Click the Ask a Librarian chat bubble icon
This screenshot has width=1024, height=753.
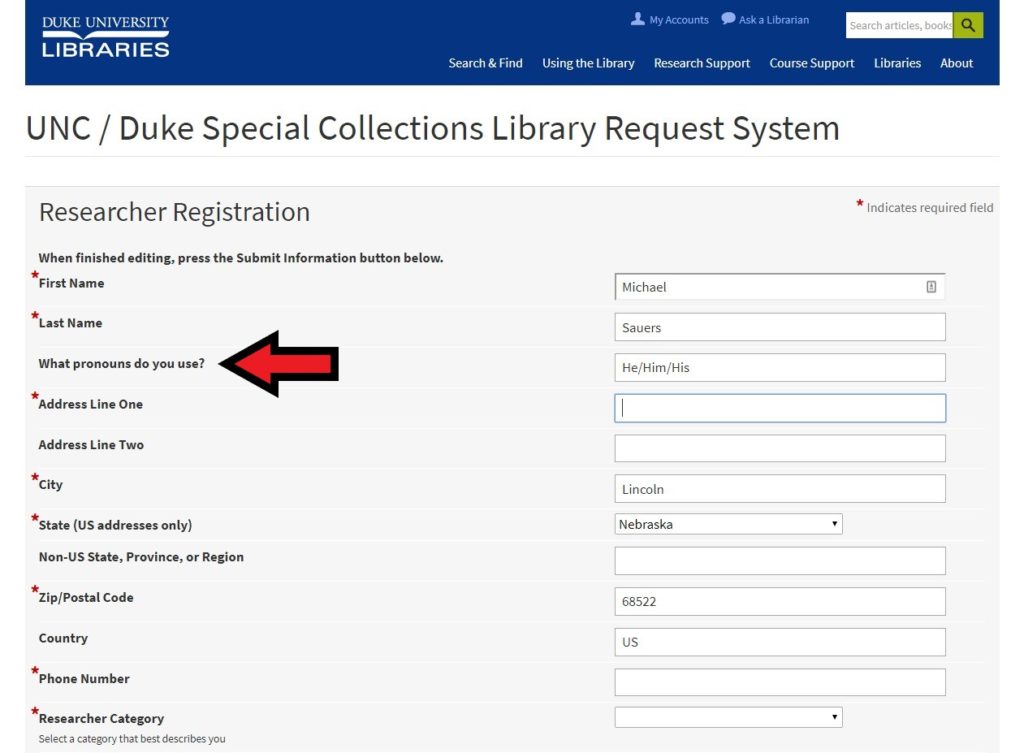point(728,19)
